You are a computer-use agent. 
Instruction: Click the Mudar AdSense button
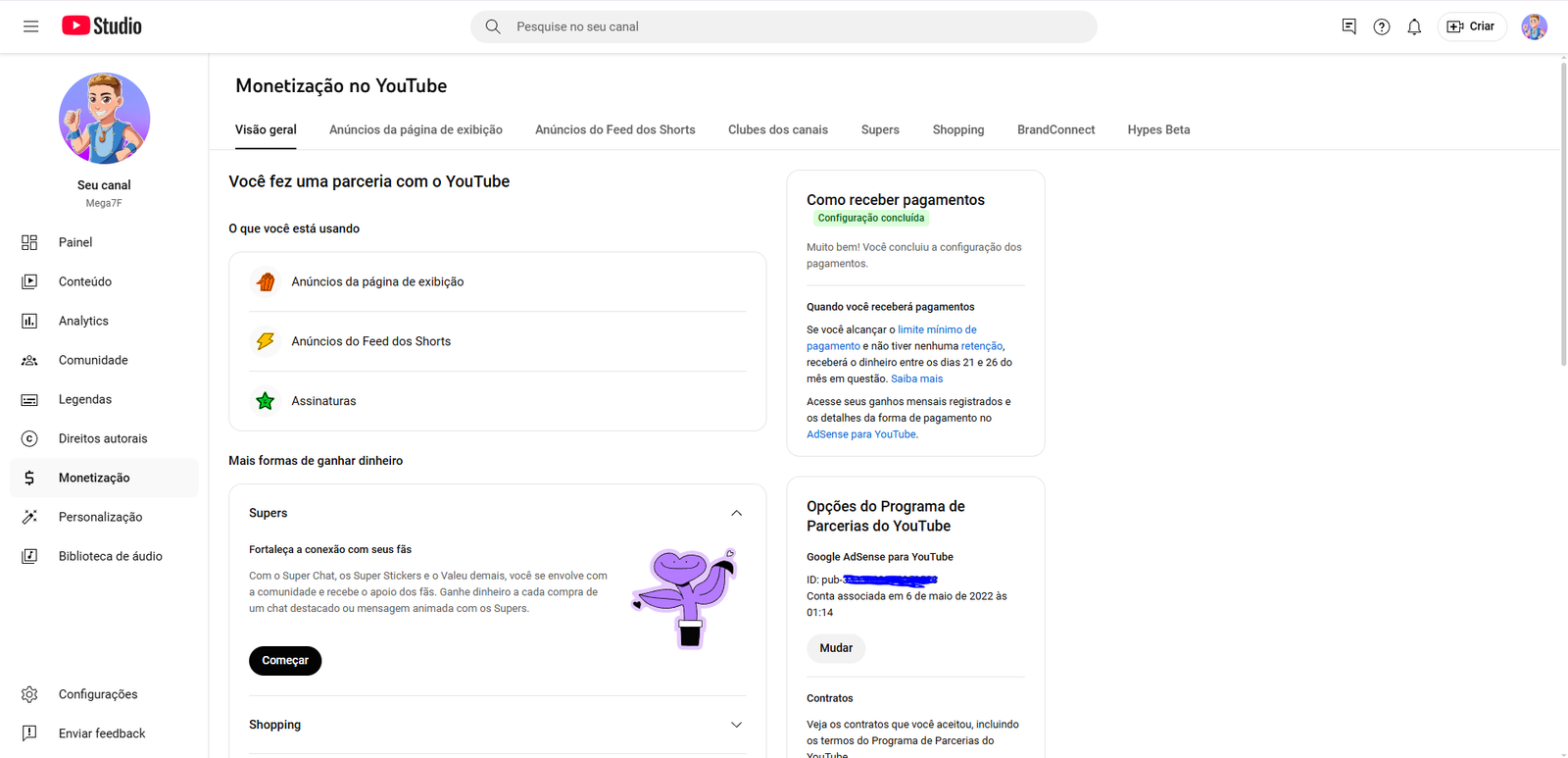836,648
